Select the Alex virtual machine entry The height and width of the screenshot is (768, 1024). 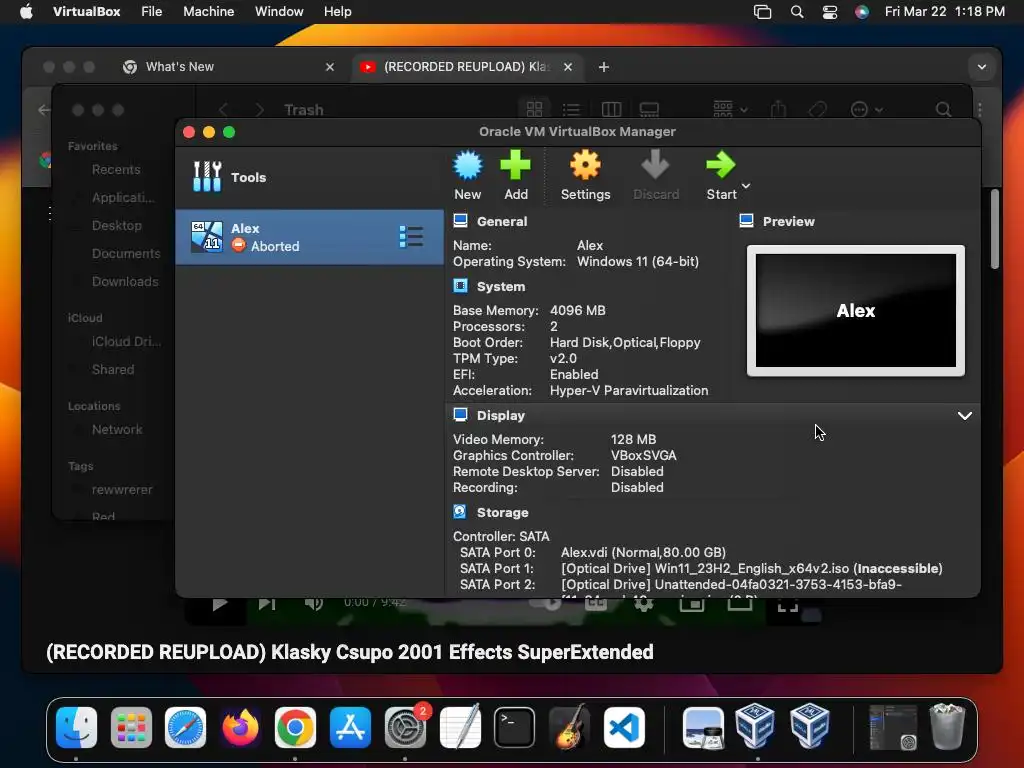[310, 237]
